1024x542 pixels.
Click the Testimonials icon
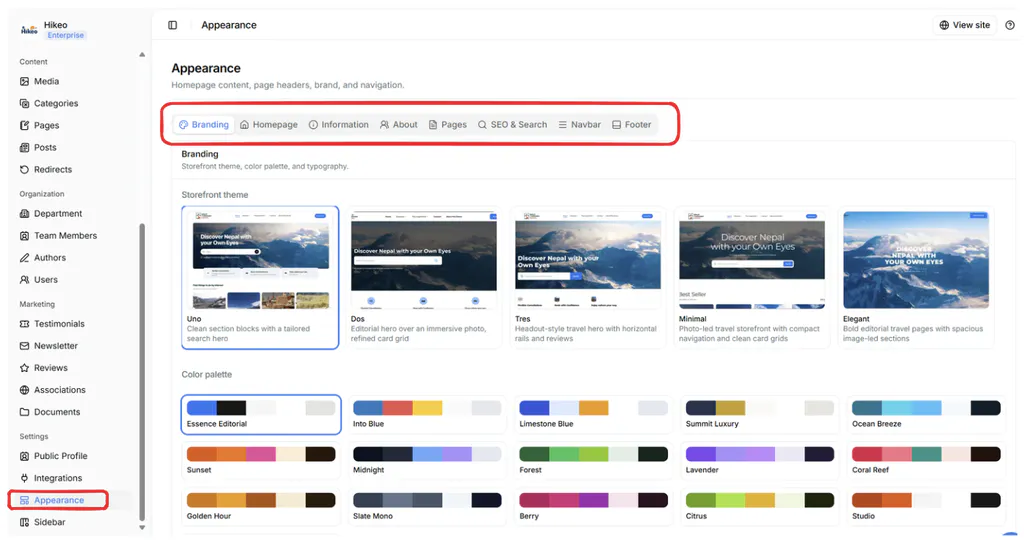point(24,324)
